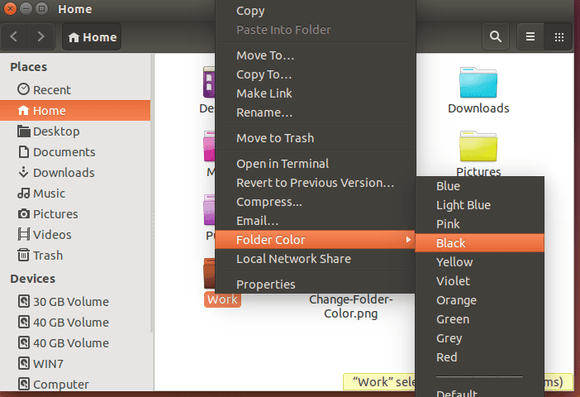Open Videos in the sidebar
This screenshot has height=397, width=580.
pyautogui.click(x=75, y=235)
